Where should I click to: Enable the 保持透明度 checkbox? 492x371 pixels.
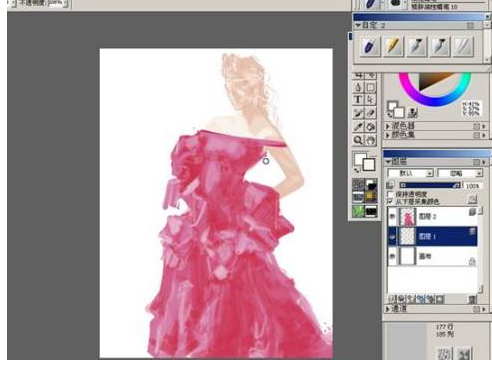[x=390, y=194]
